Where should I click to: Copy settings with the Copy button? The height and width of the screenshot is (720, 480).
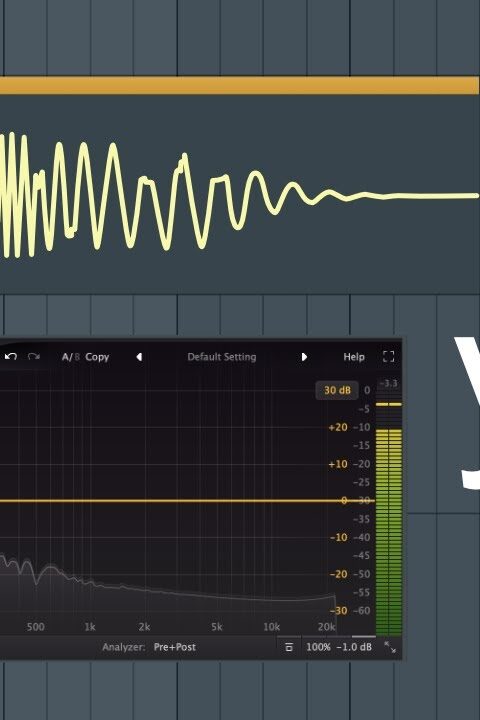97,357
